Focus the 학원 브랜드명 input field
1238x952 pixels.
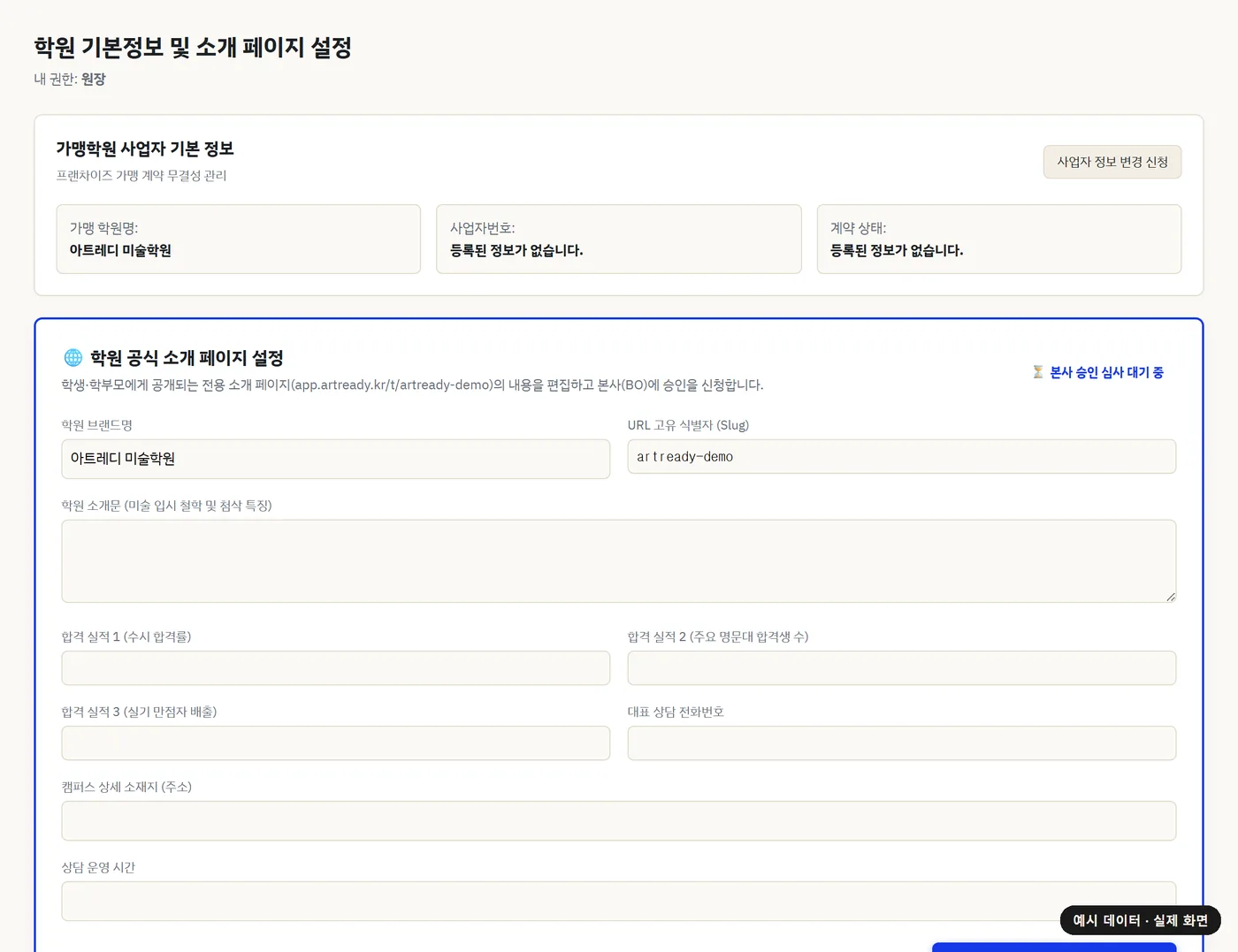click(336, 459)
